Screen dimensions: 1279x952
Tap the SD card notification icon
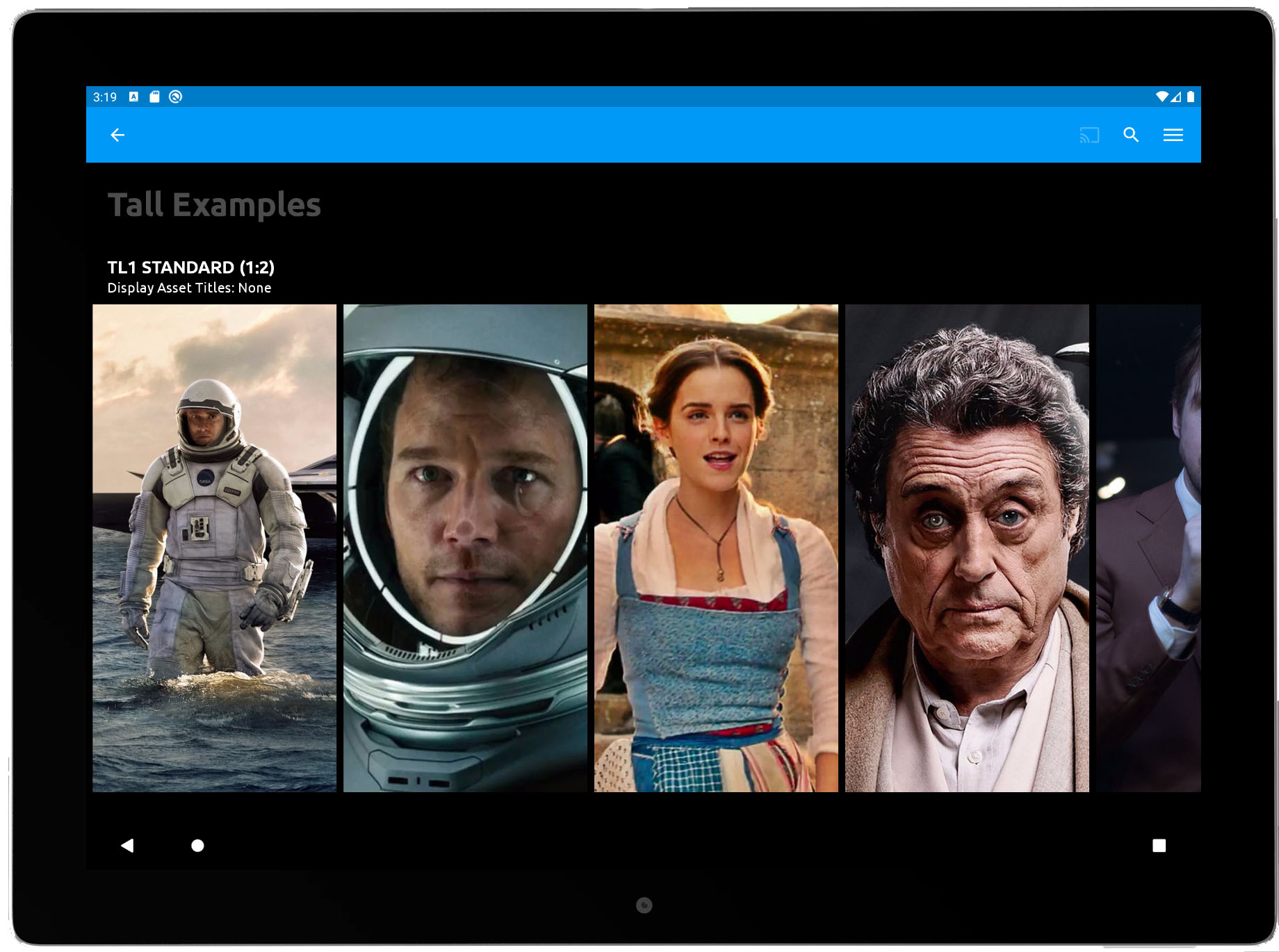[x=154, y=97]
